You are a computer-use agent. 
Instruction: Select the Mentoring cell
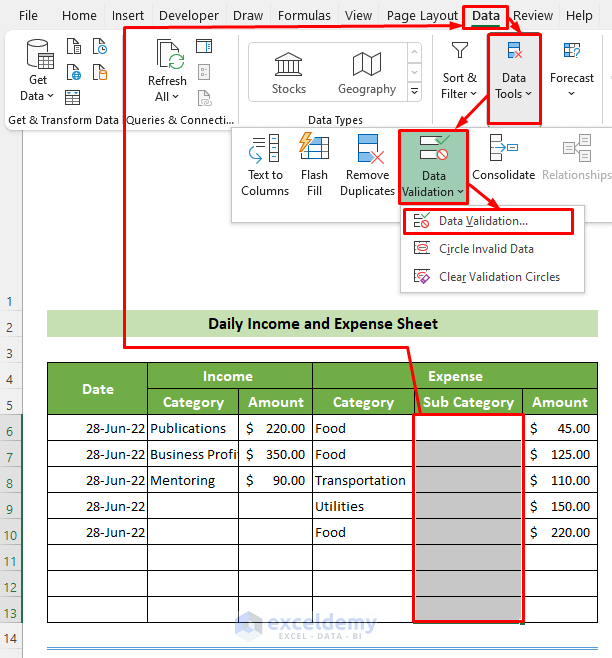tap(193, 480)
